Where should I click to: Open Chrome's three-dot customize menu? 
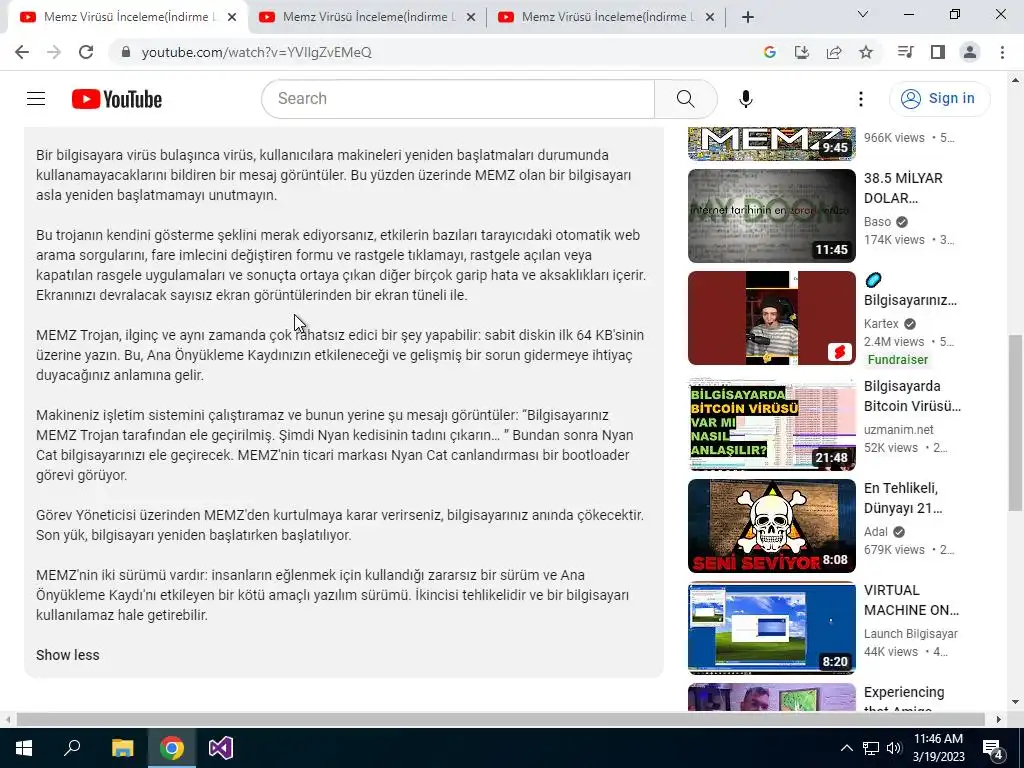[x=1002, y=52]
